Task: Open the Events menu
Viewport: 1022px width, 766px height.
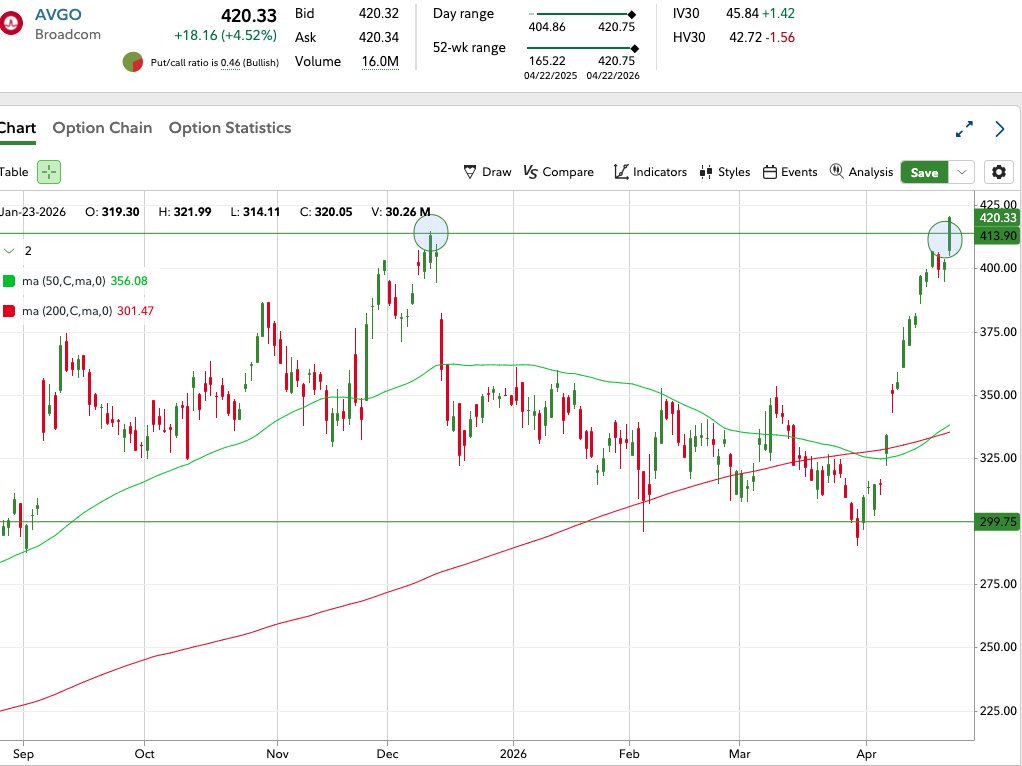Action: tap(790, 172)
